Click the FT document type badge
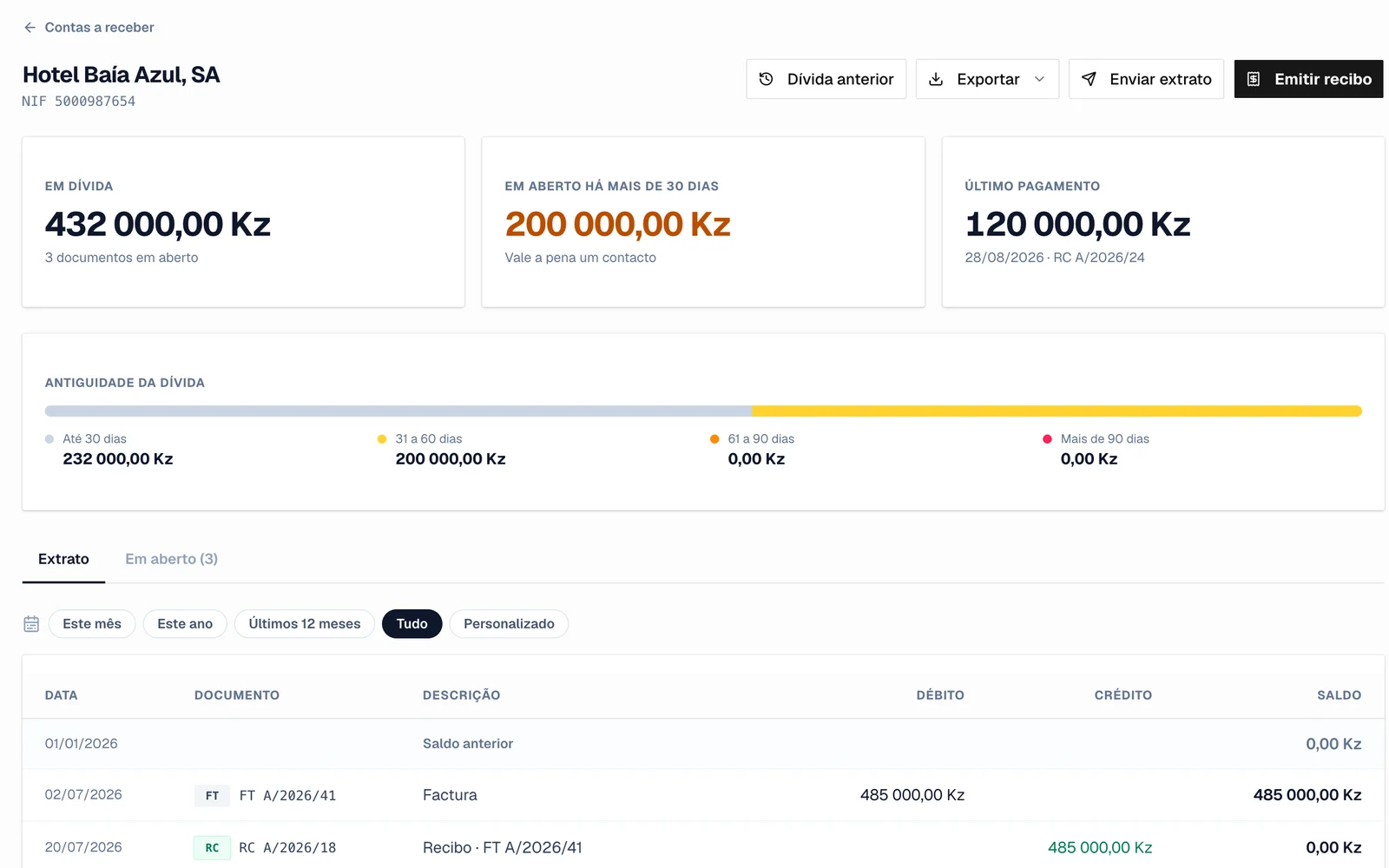 [212, 796]
